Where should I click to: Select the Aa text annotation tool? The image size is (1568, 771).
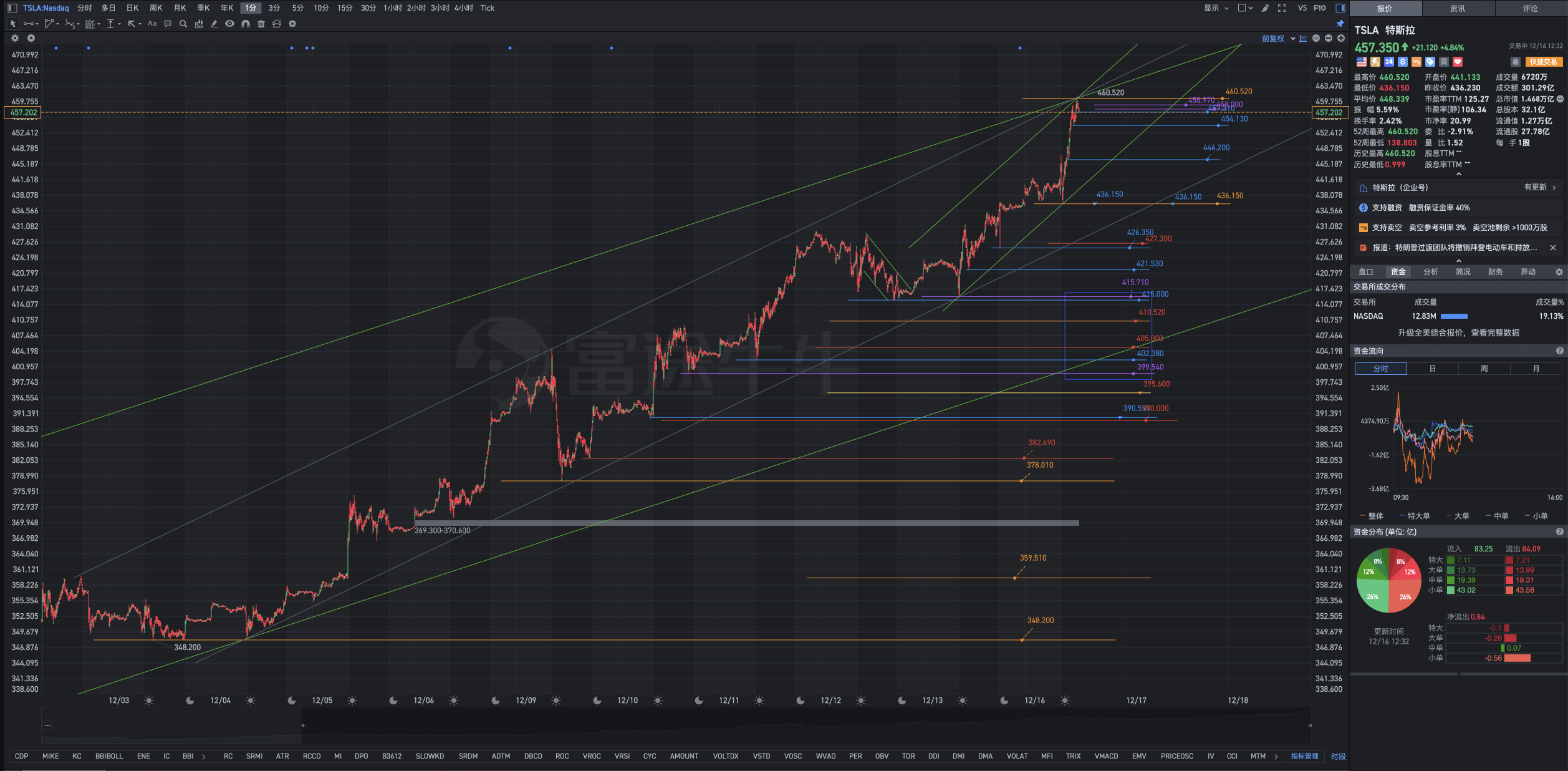click(x=152, y=24)
